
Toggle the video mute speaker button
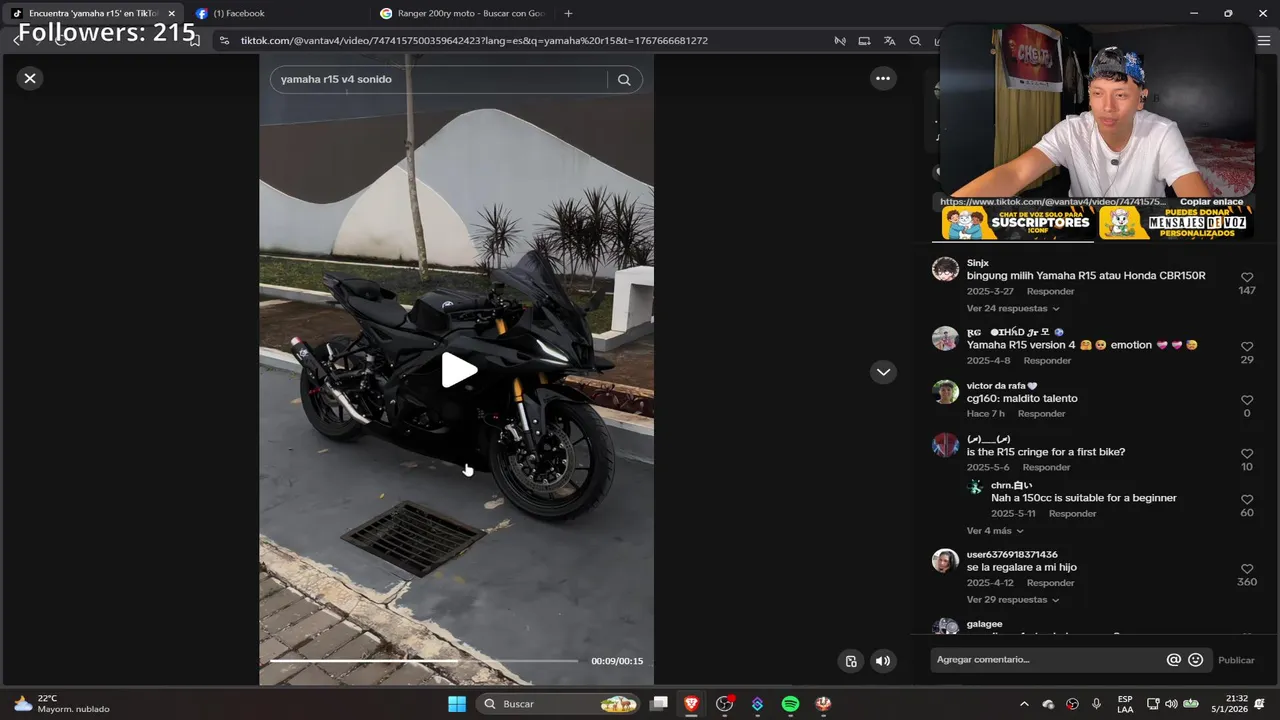(883, 661)
